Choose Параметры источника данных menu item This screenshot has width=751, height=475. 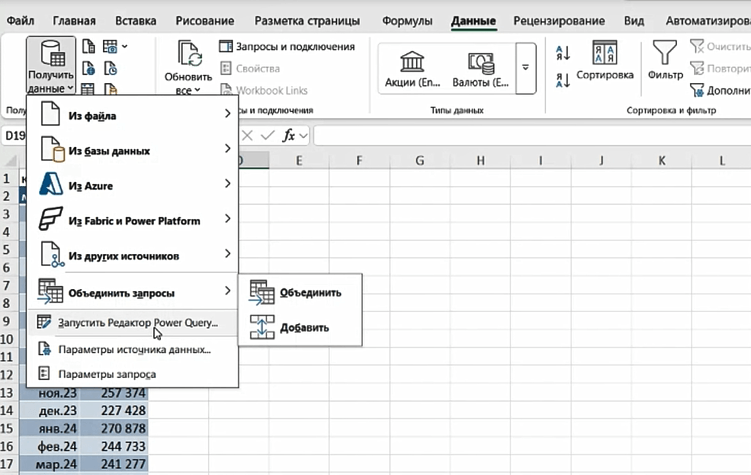click(x=133, y=349)
